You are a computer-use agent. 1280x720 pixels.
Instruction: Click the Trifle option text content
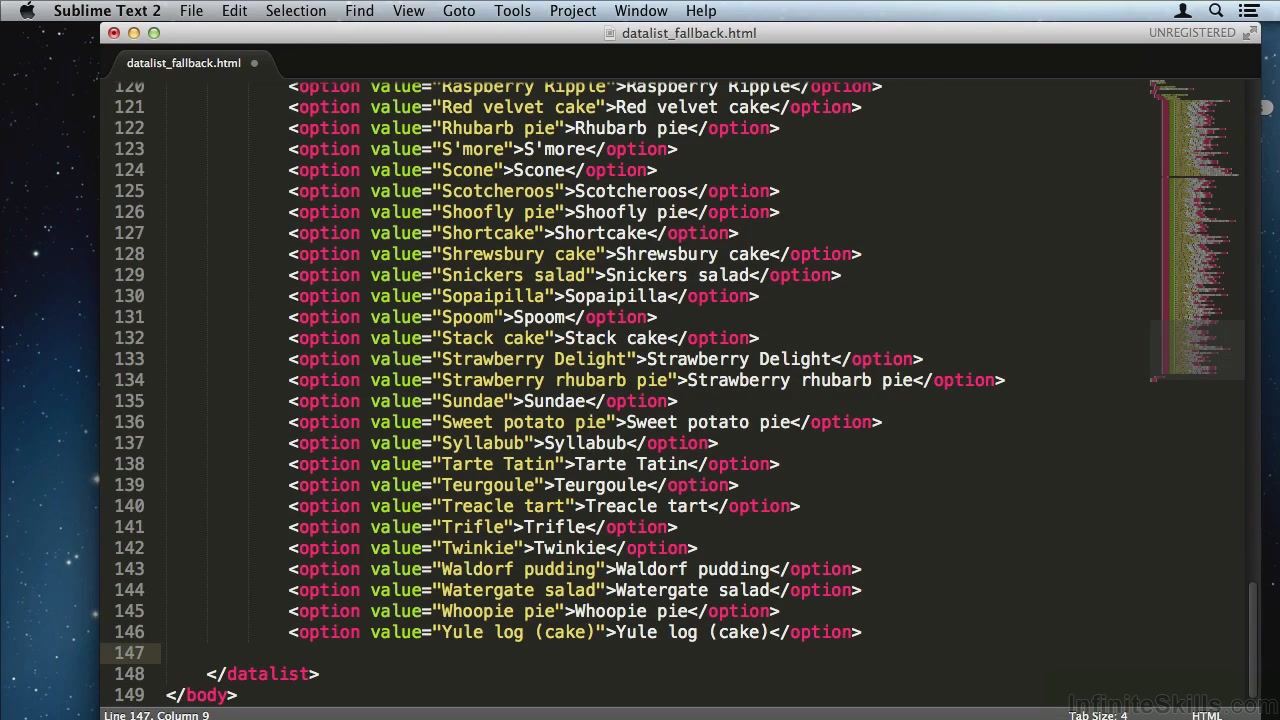[554, 527]
